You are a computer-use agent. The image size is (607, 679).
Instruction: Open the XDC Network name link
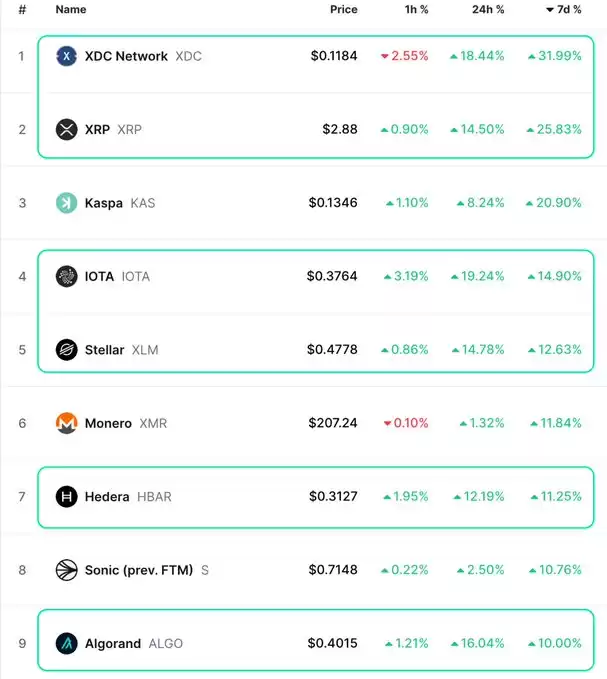pyautogui.click(x=126, y=56)
